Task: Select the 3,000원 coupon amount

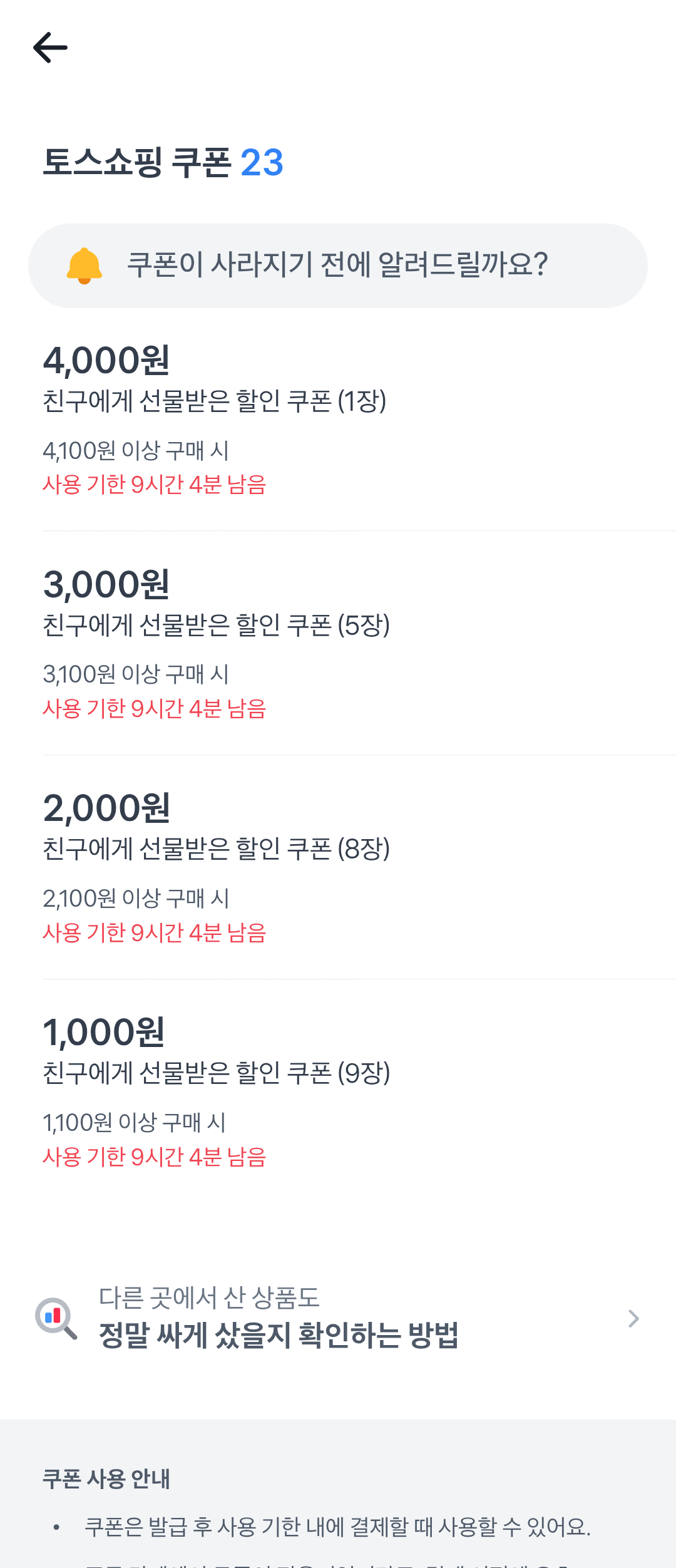Action: [106, 585]
